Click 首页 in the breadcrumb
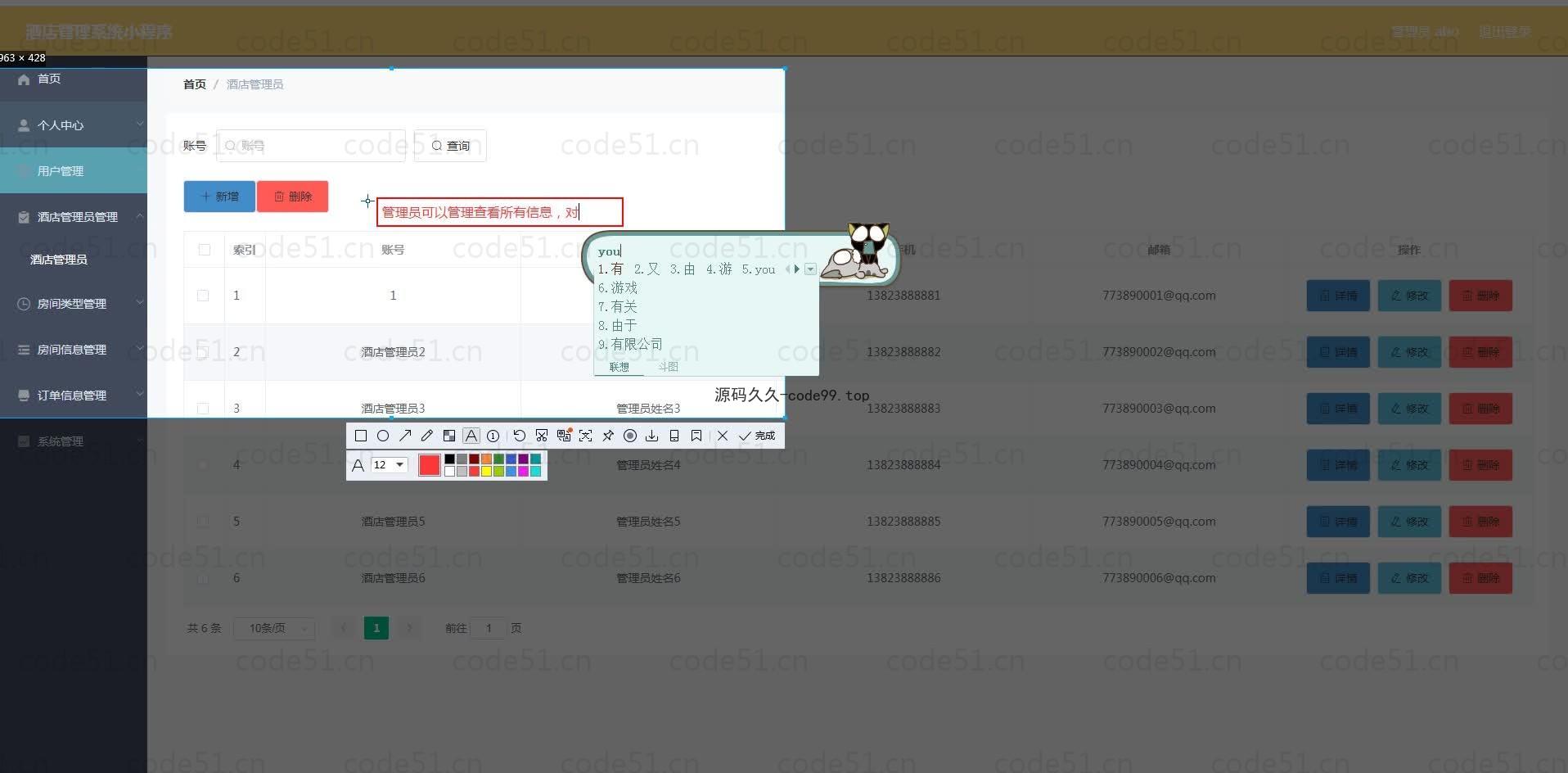Image resolution: width=1568 pixels, height=773 pixels. pos(195,84)
